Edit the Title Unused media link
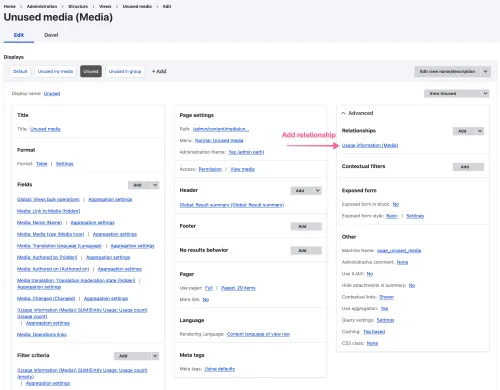Viewport: 500px width, 390px height. pos(45,129)
